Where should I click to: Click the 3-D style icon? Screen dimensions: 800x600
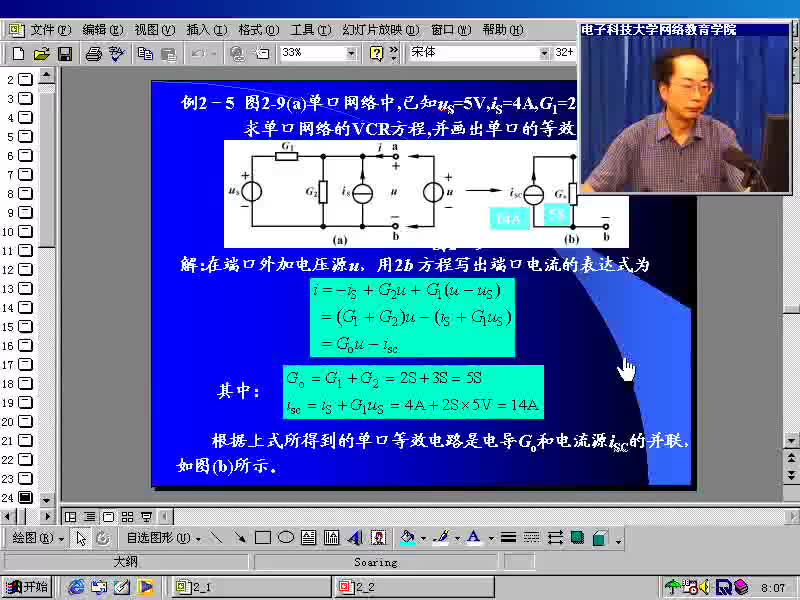click(601, 537)
